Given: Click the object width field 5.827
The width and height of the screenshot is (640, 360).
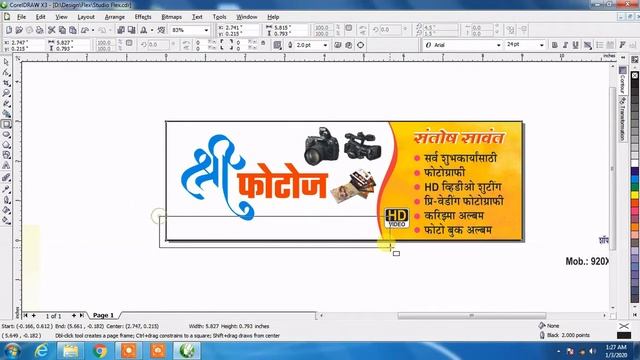Looking at the screenshot, I should click(x=73, y=42).
